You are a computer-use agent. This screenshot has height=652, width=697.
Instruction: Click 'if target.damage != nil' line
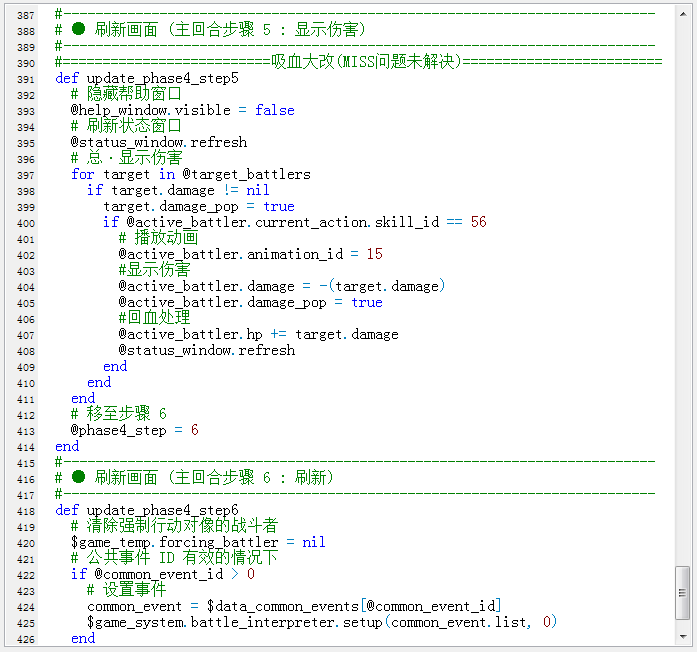[178, 190]
